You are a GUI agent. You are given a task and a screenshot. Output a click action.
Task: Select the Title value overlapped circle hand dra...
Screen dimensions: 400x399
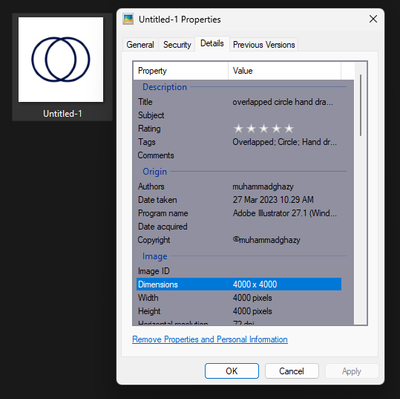283,102
